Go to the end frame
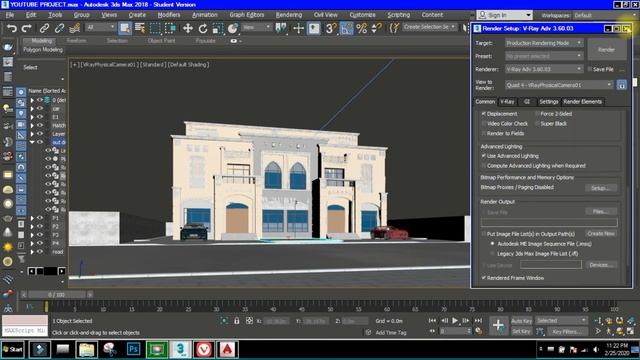The width and height of the screenshot is (640, 360). coord(478,321)
